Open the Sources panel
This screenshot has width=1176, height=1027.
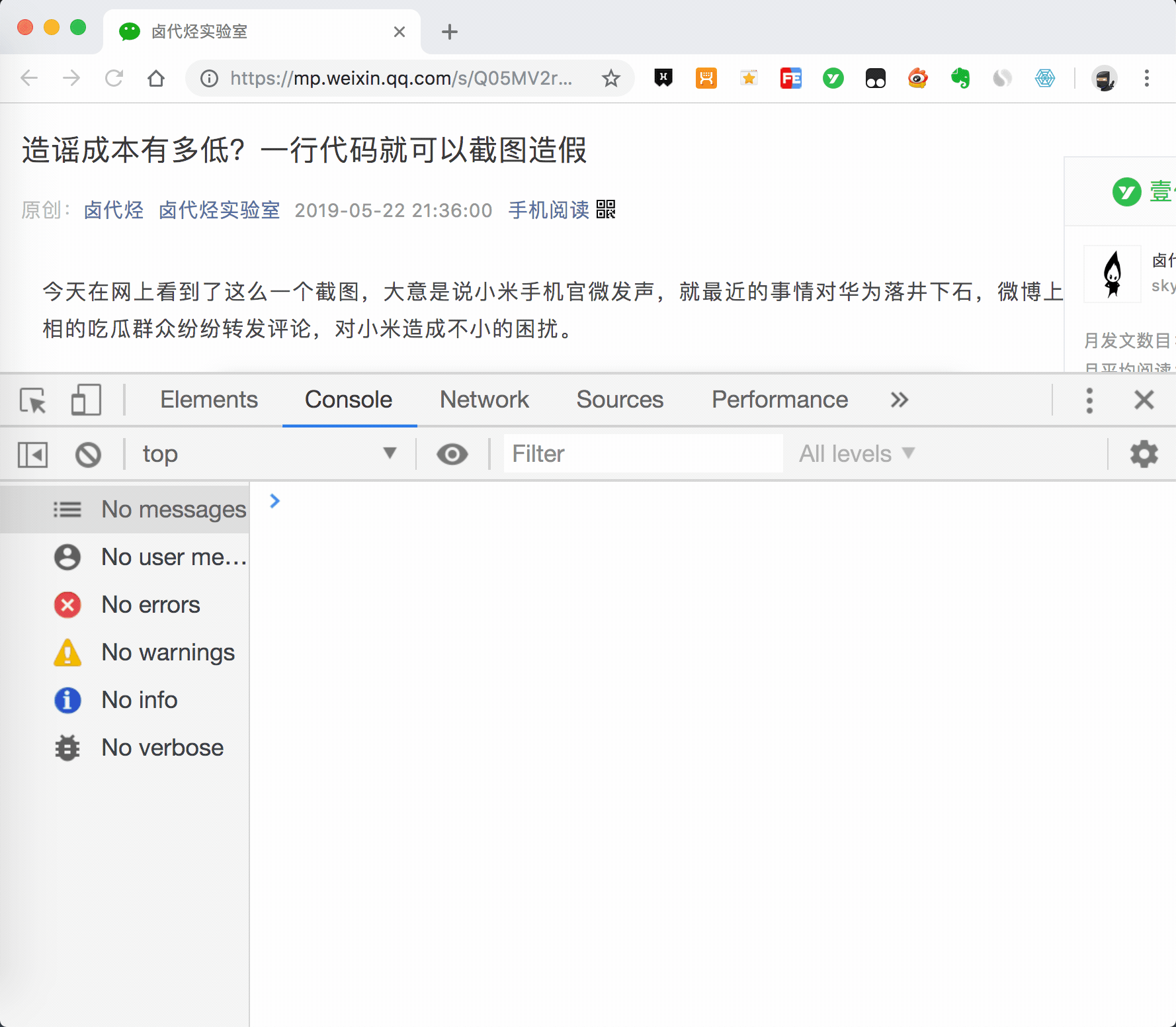[x=620, y=400]
